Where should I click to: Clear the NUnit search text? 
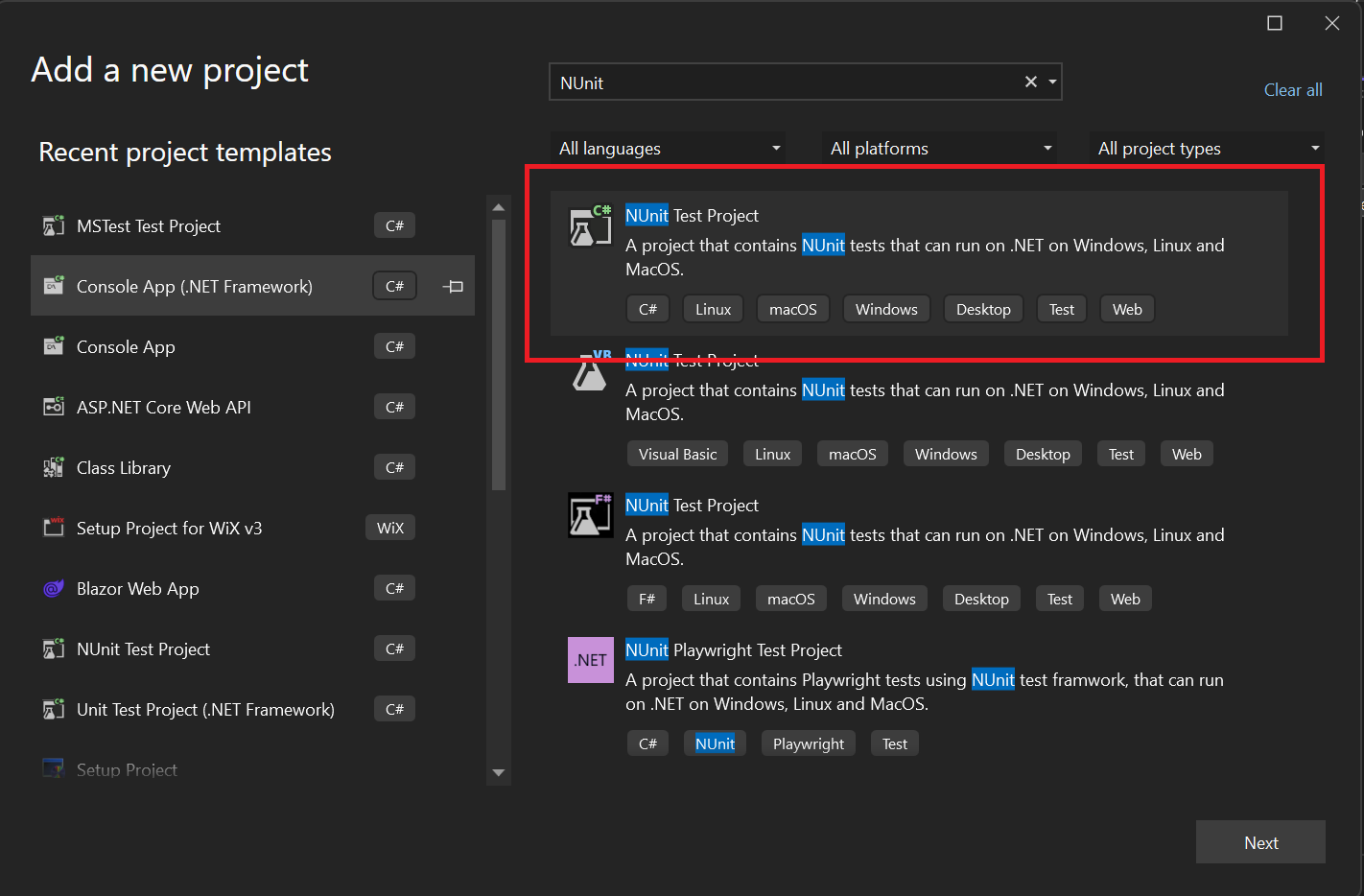(1030, 82)
